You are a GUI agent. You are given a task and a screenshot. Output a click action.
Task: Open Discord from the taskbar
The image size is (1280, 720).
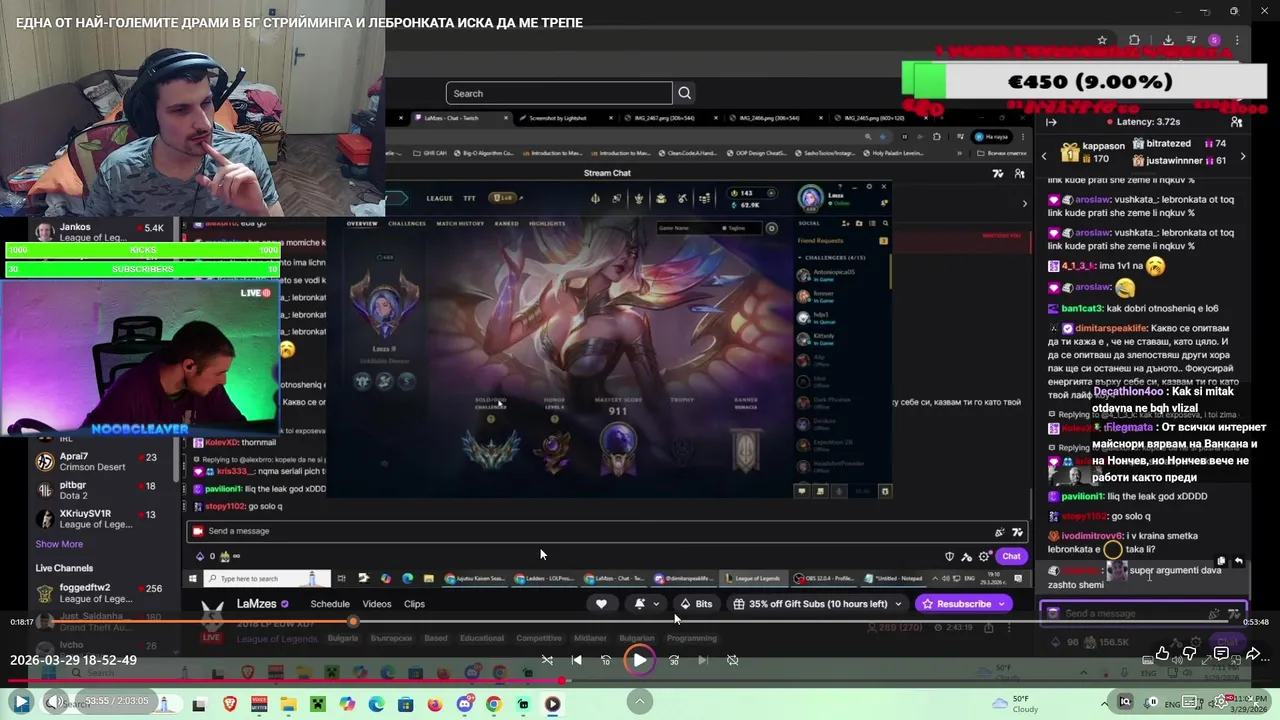tap(464, 705)
